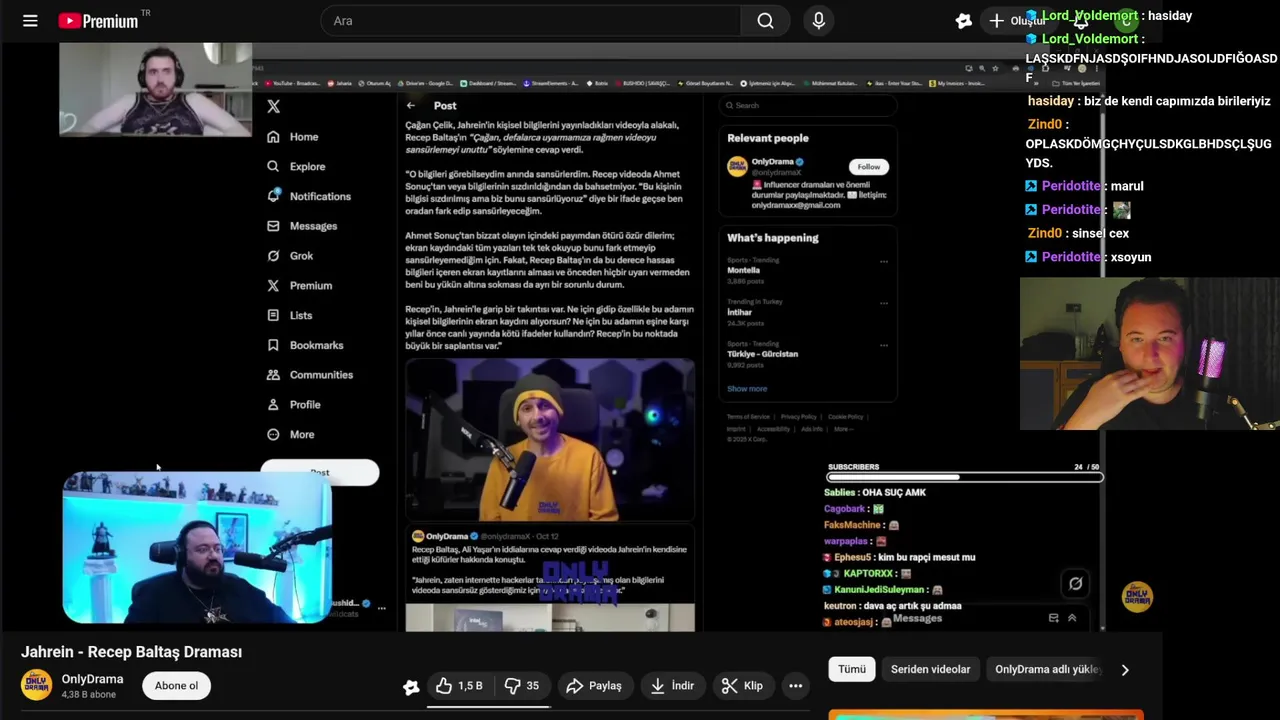
Task: Click the white Post button in sidebar
Action: pos(320,472)
